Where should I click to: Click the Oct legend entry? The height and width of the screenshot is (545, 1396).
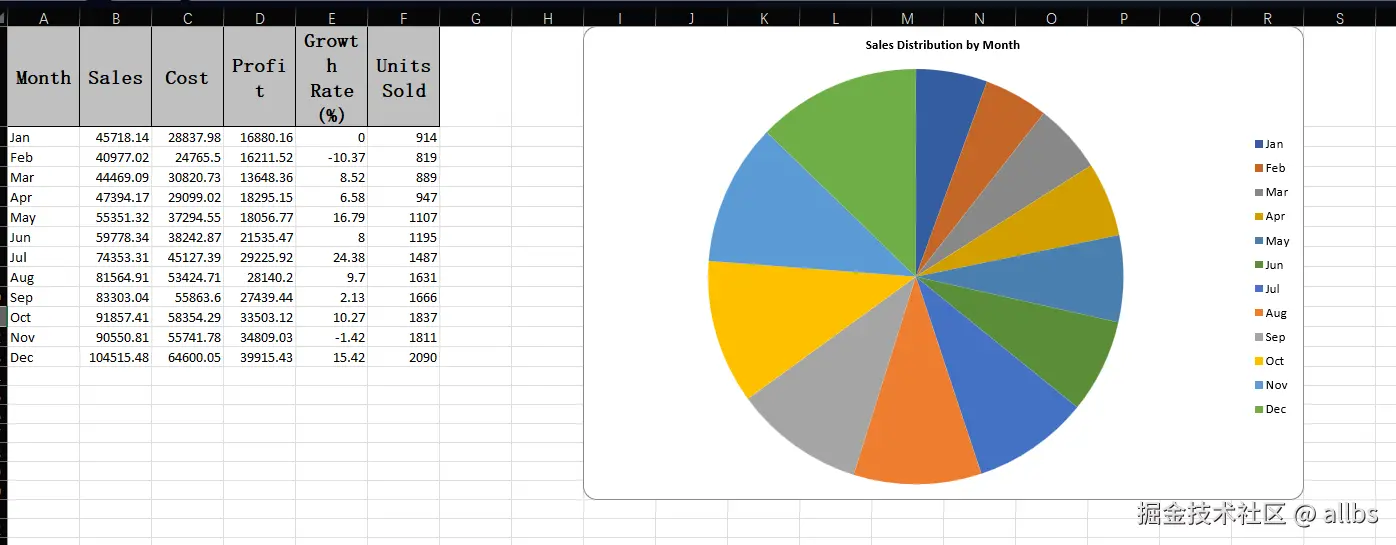coord(1269,361)
